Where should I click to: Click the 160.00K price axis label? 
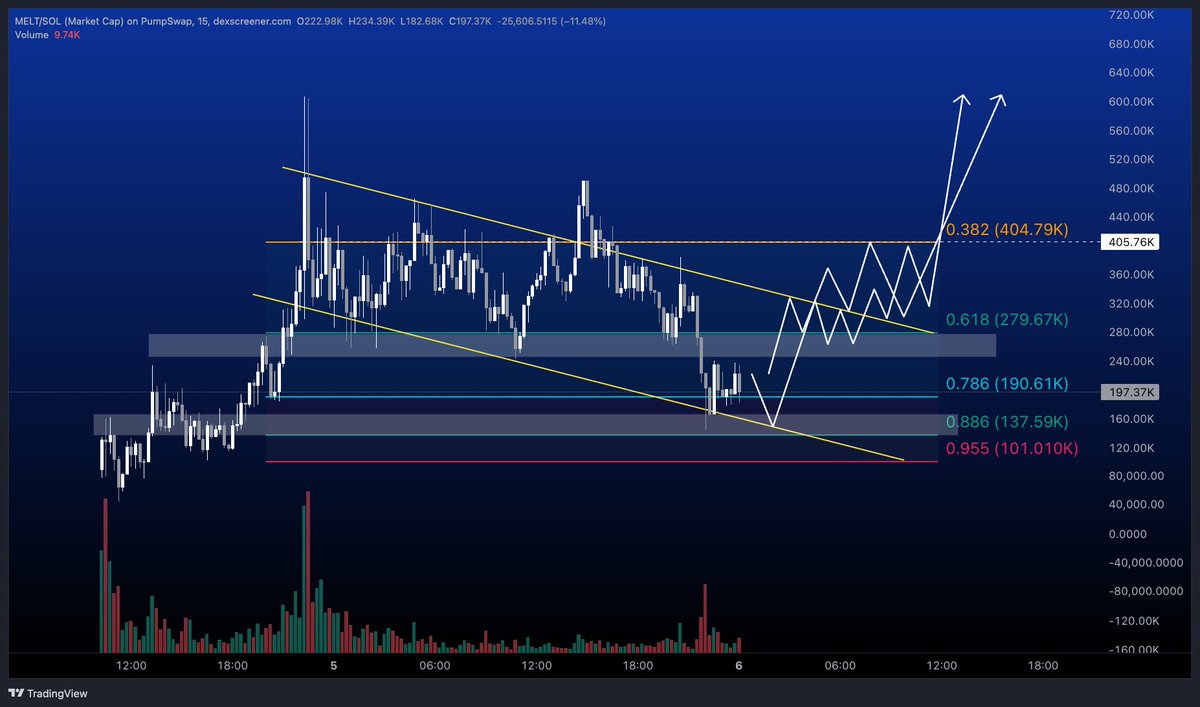1132,419
